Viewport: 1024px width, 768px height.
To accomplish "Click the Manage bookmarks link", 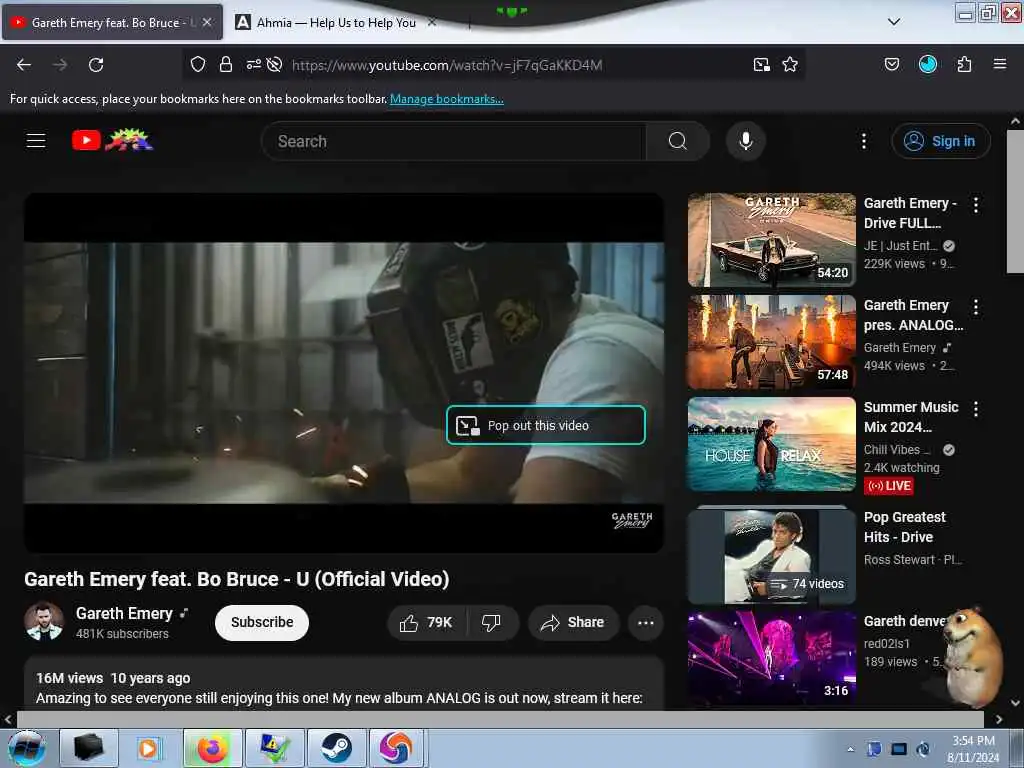I will (x=447, y=99).
